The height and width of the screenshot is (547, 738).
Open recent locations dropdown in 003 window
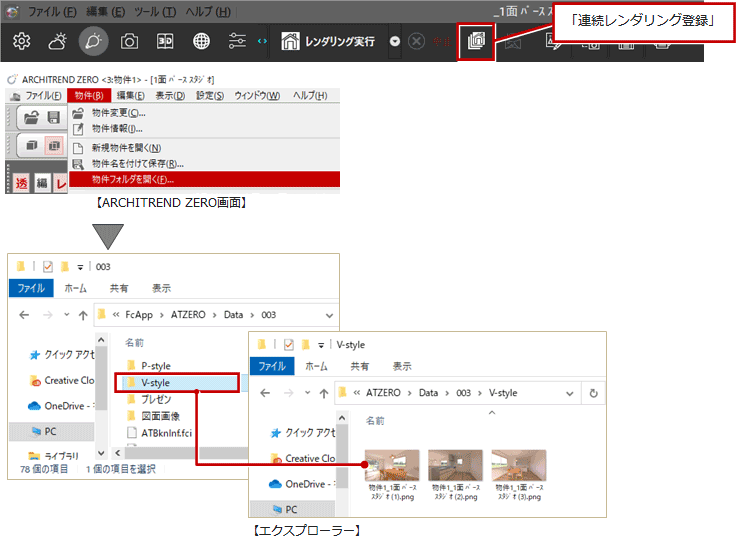coord(67,314)
